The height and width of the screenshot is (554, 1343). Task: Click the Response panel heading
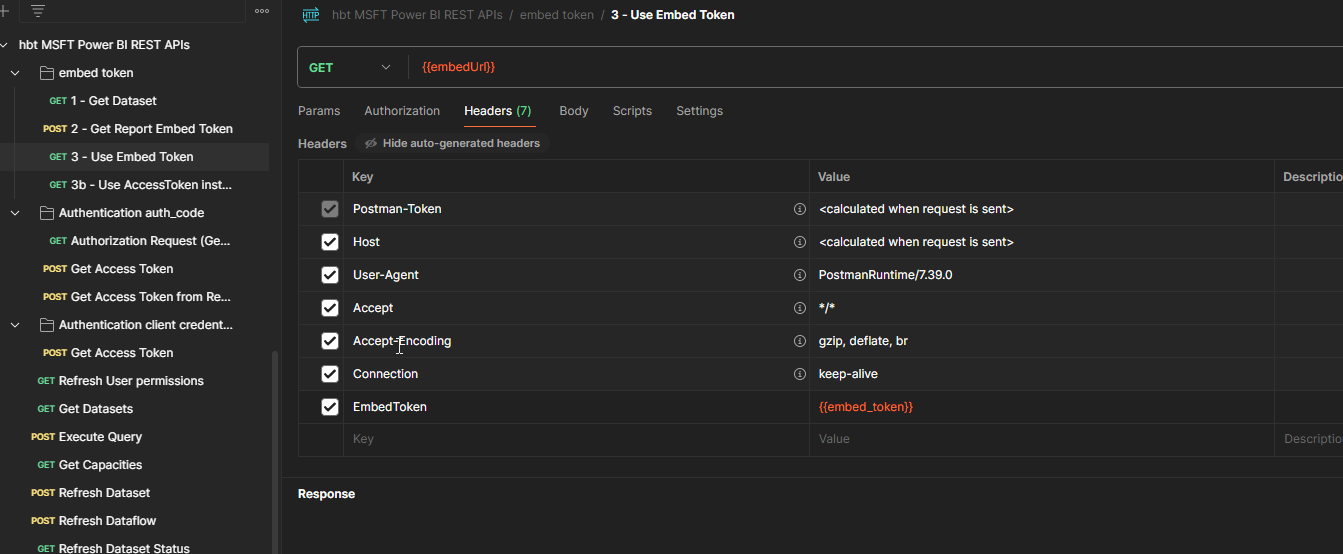tap(326, 494)
